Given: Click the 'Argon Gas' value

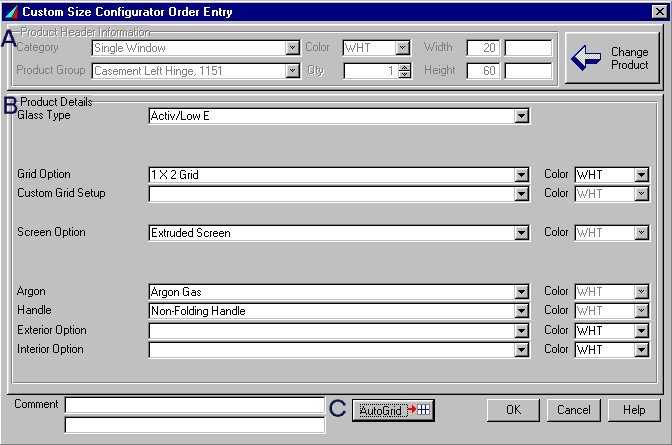Looking at the screenshot, I should pyautogui.click(x=176, y=292).
